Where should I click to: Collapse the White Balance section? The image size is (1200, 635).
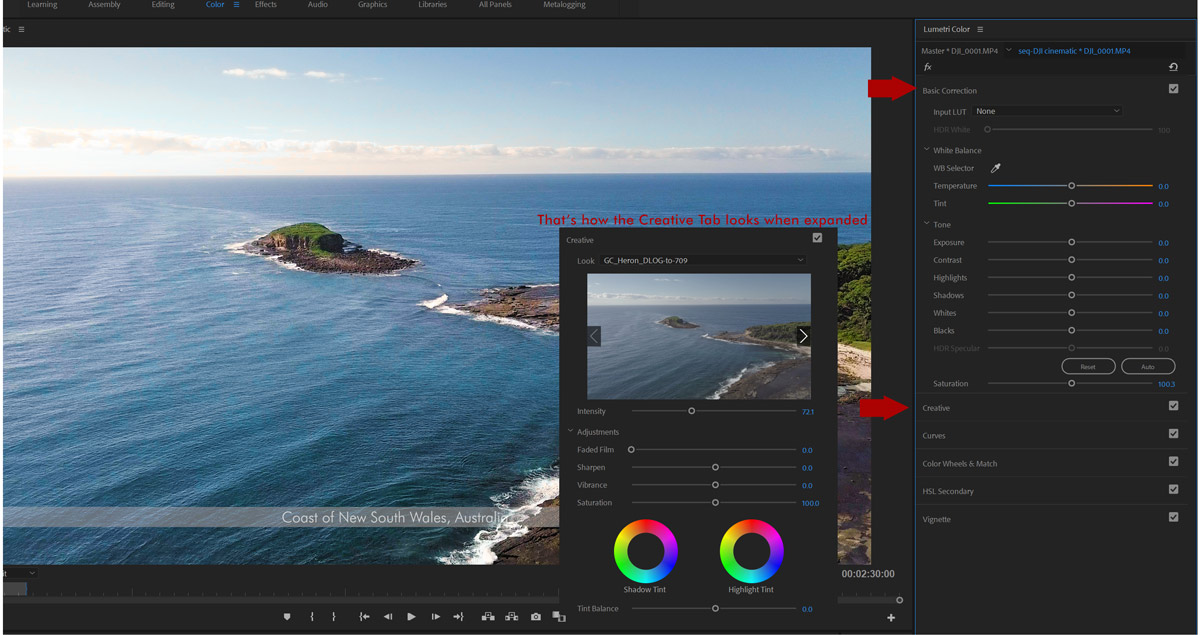(x=926, y=150)
